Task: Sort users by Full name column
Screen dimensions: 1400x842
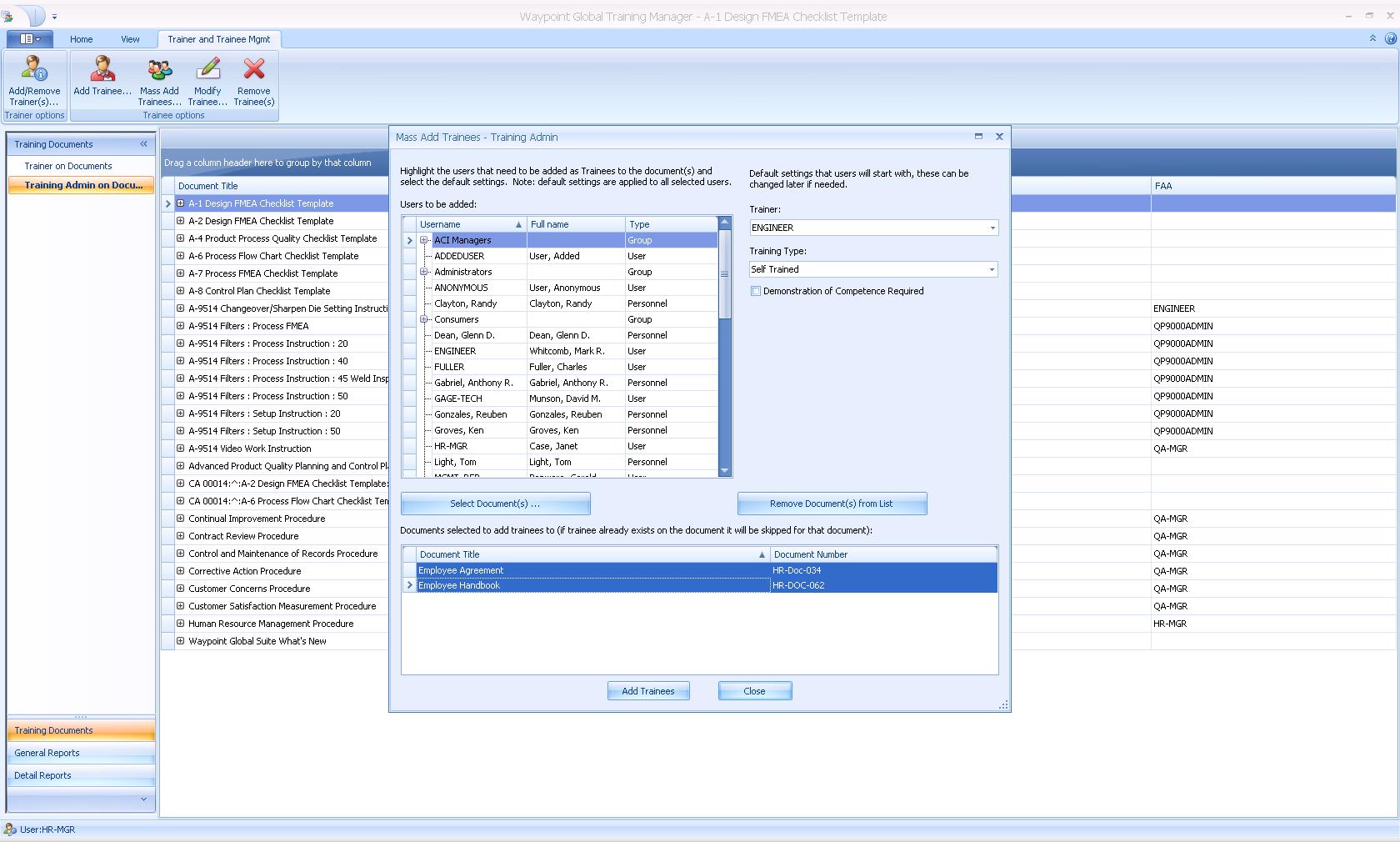Action: tap(576, 224)
